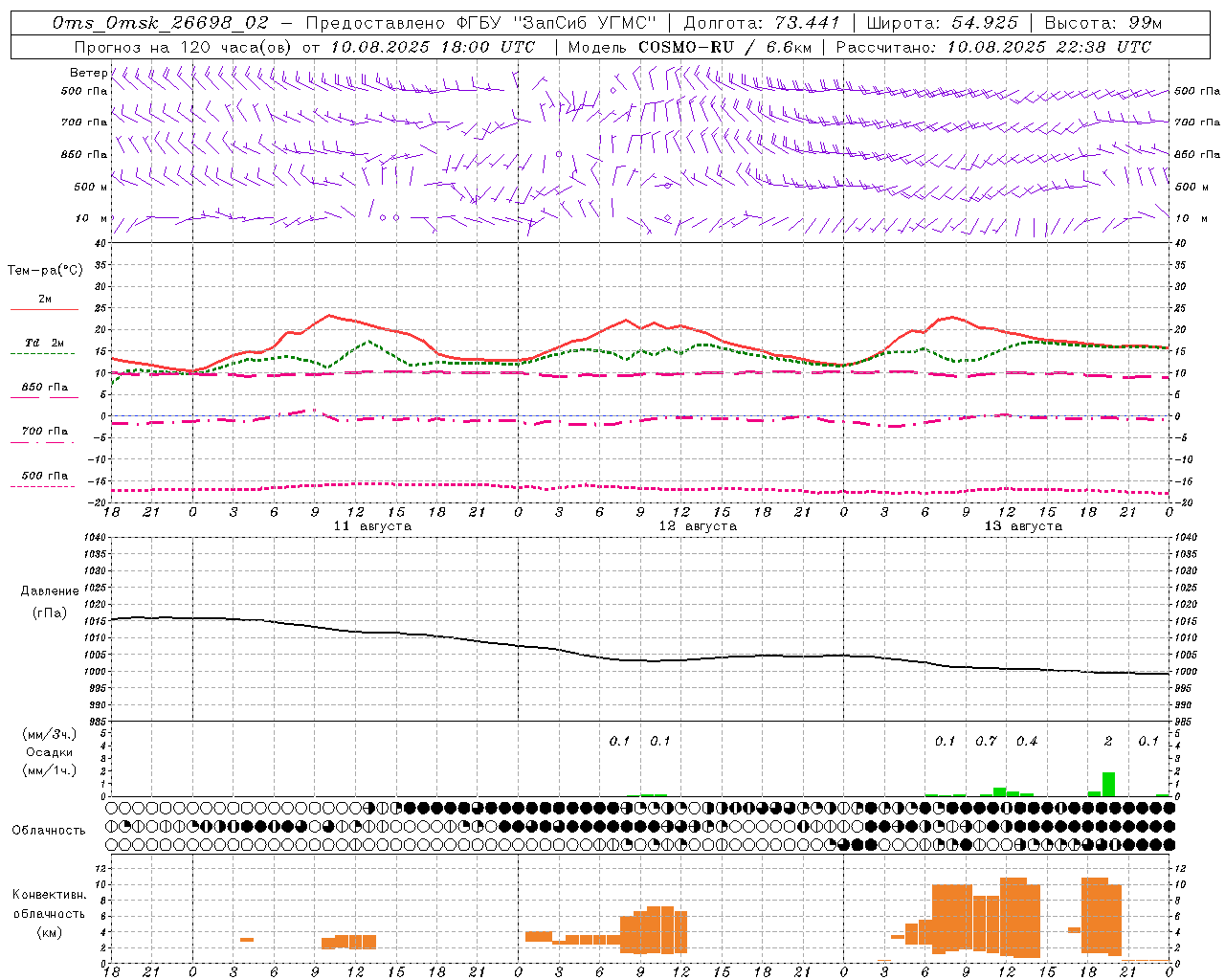
Task: Click the tallest green precipitation bar
Action: pos(1108,784)
